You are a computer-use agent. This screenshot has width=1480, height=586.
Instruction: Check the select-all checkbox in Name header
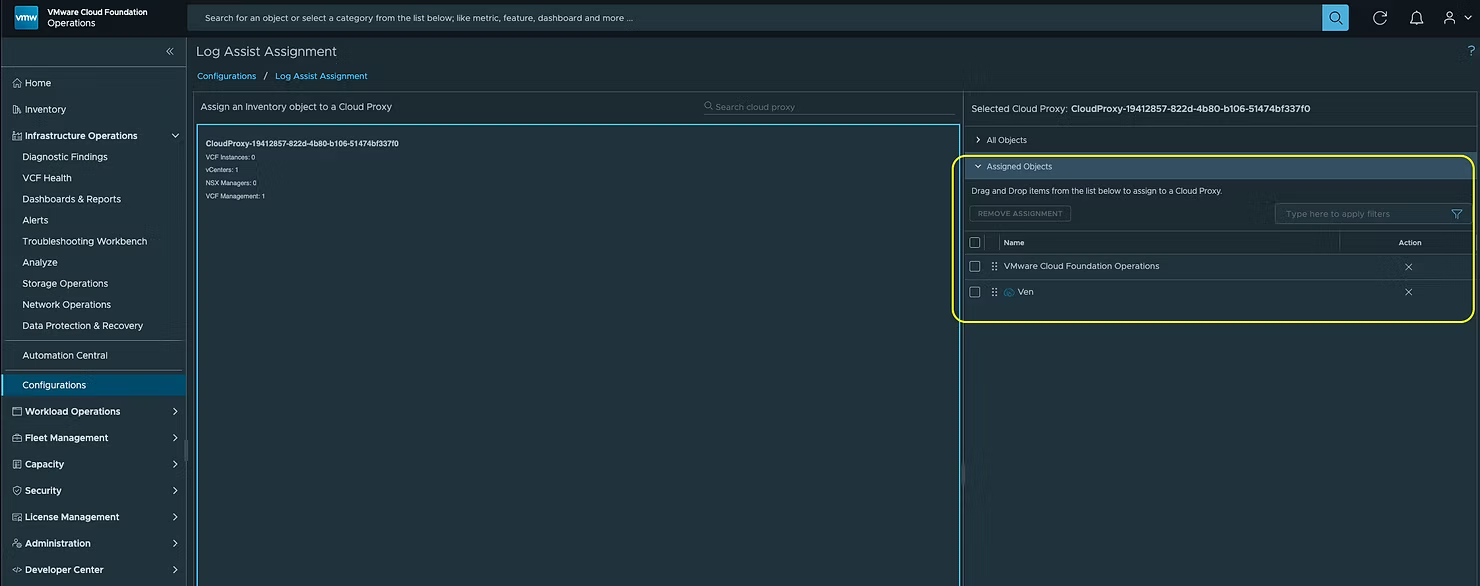[975, 243]
